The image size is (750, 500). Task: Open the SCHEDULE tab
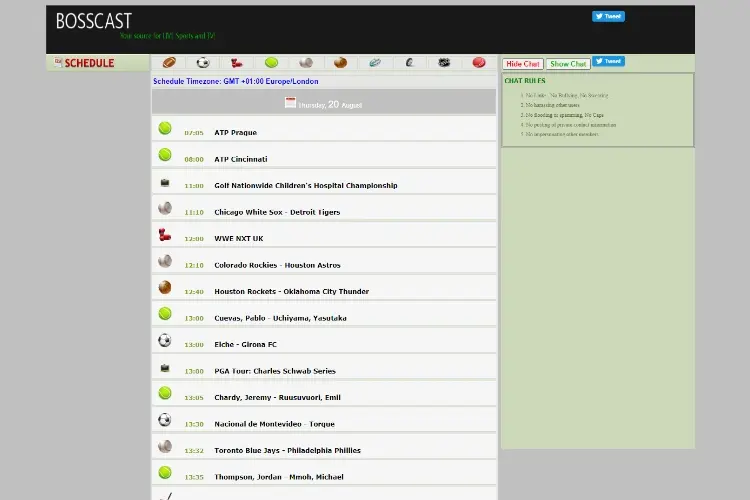pos(98,63)
